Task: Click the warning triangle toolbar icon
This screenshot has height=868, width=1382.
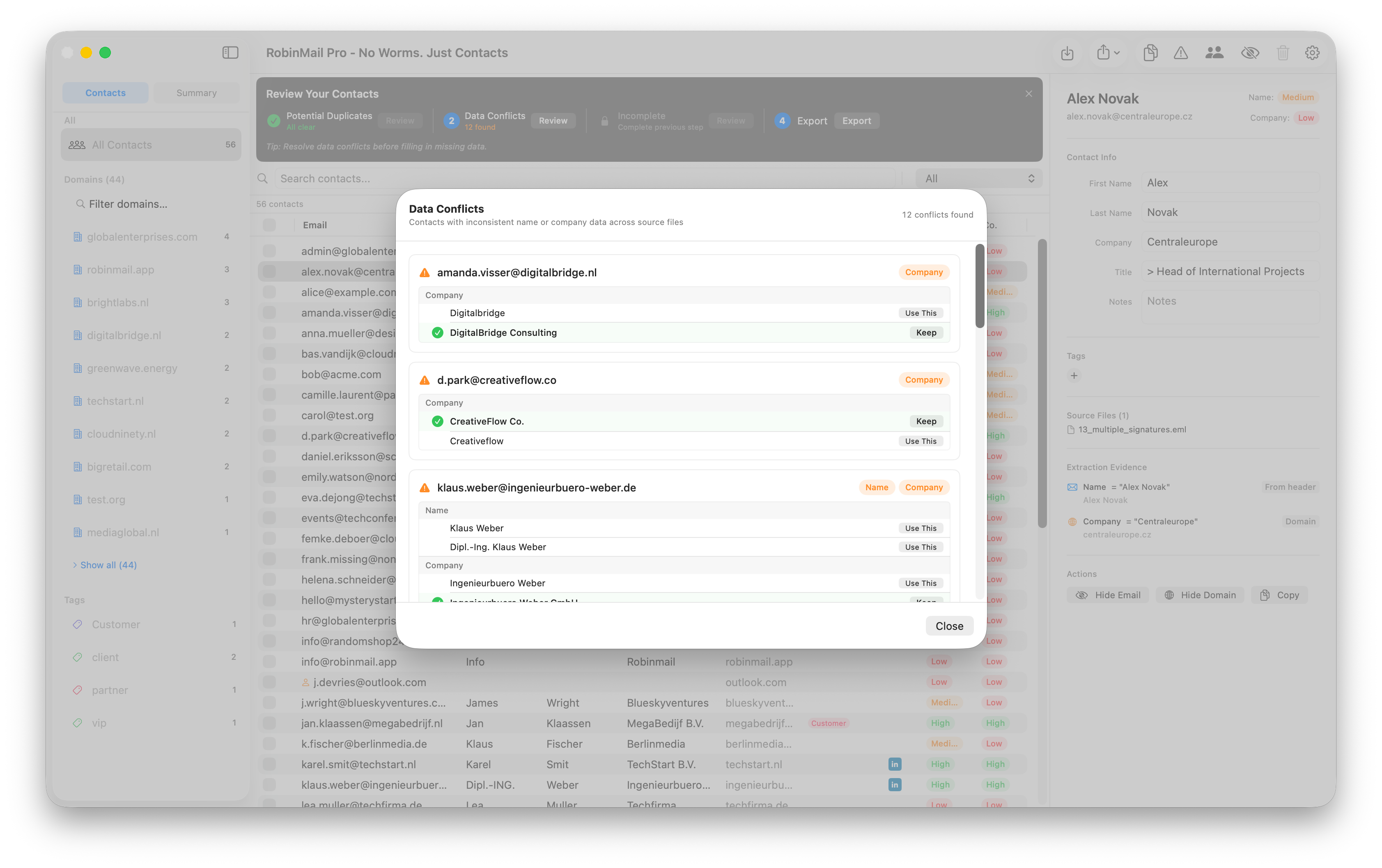Action: pos(1180,53)
